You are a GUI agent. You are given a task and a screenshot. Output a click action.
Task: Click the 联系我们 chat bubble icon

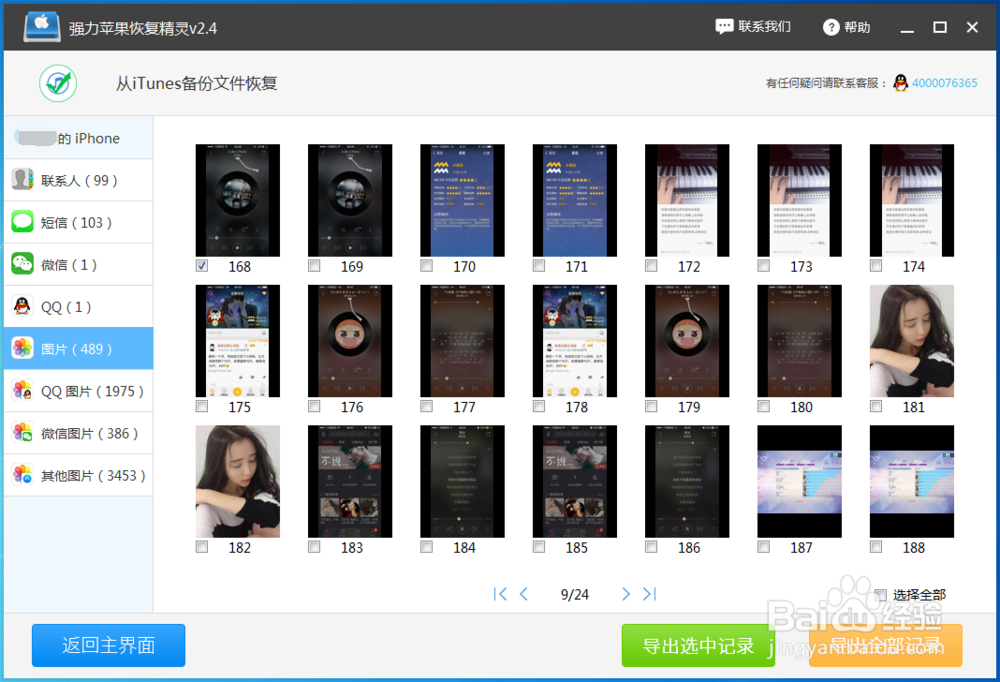point(723,26)
